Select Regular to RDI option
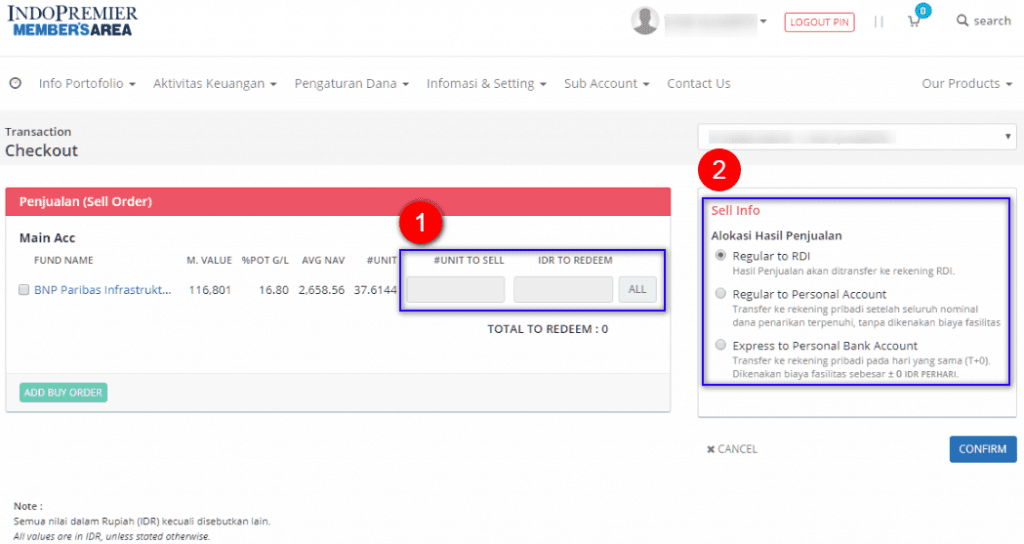 [x=720, y=255]
